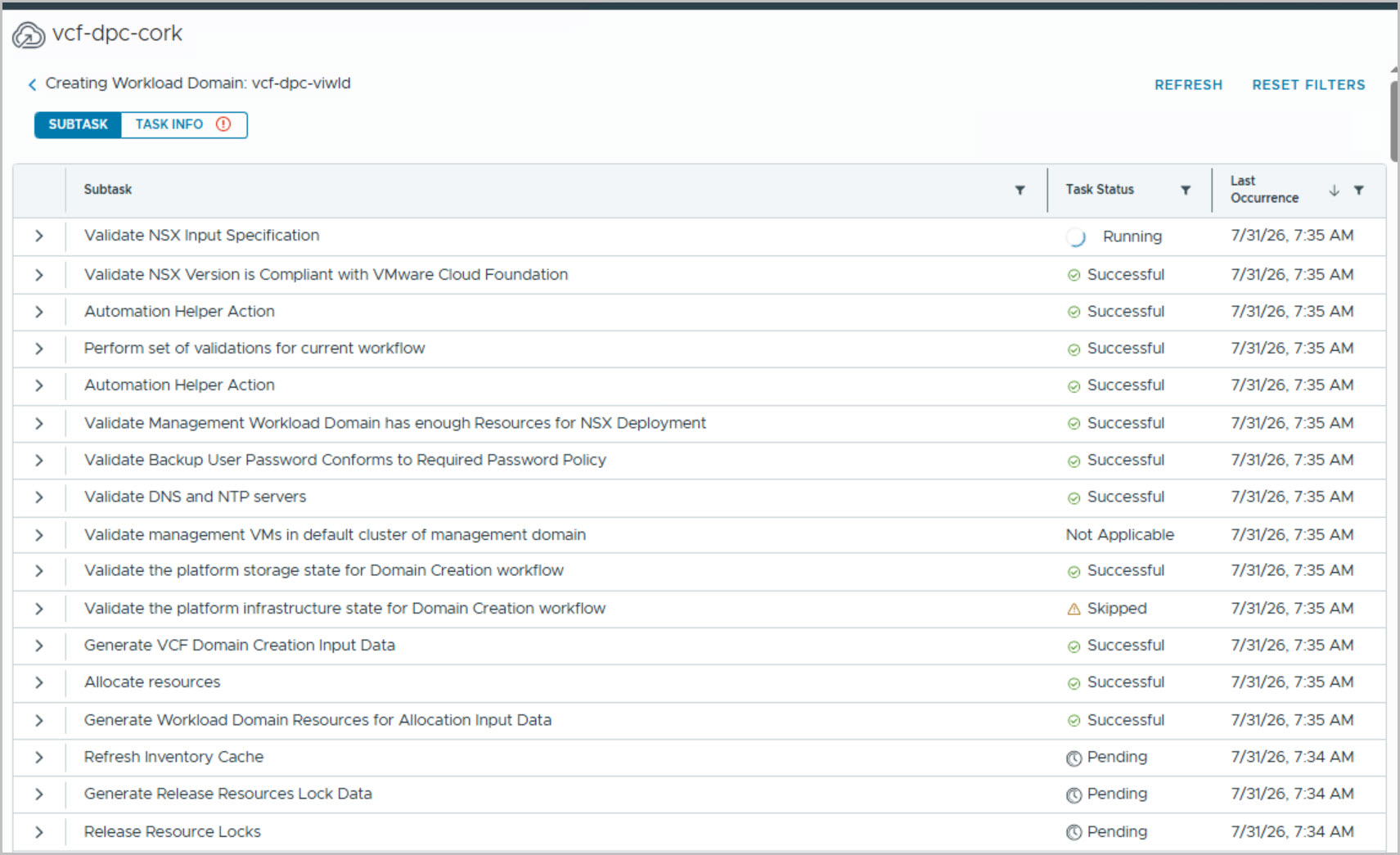The width and height of the screenshot is (1400, 855).
Task: Click the 'Validate NSX Input Specification' subtask name
Action: tap(201, 236)
